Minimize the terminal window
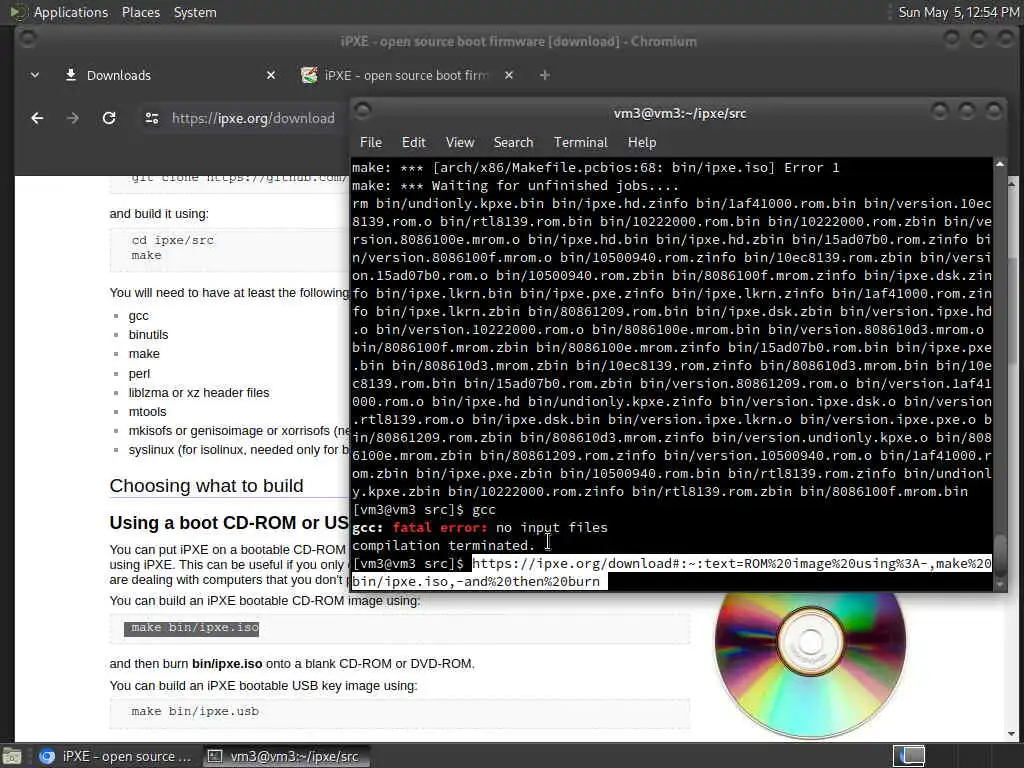 pyautogui.click(x=939, y=111)
